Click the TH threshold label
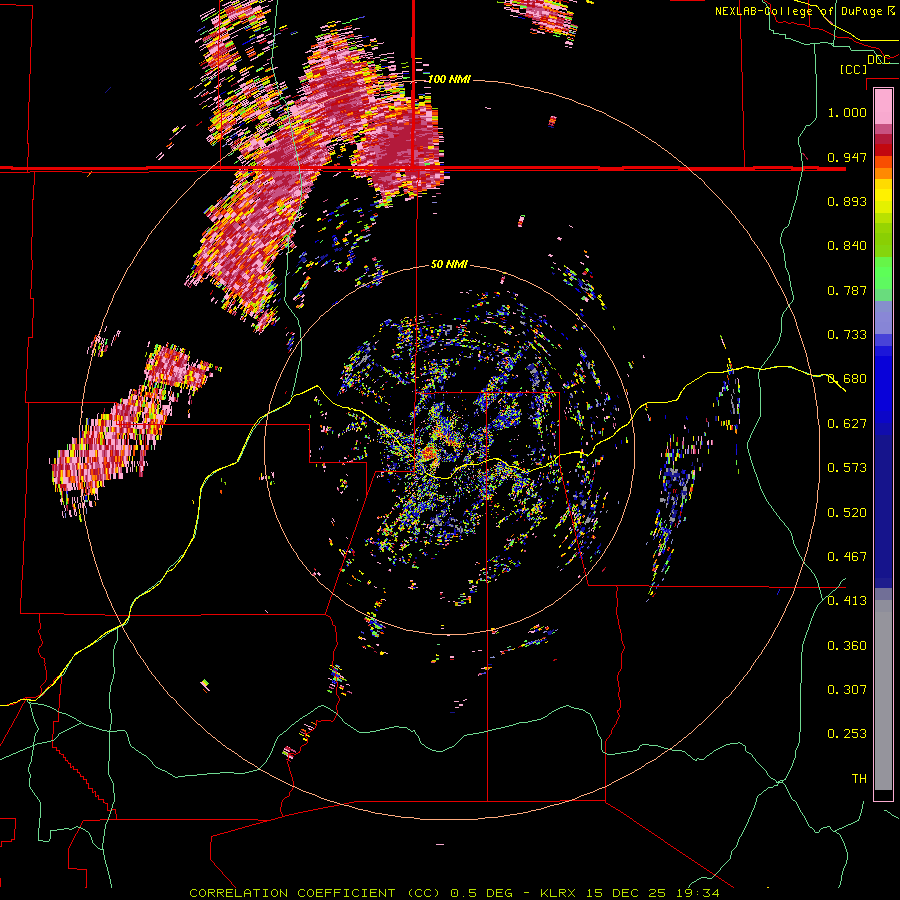The image size is (900, 900). click(859, 779)
